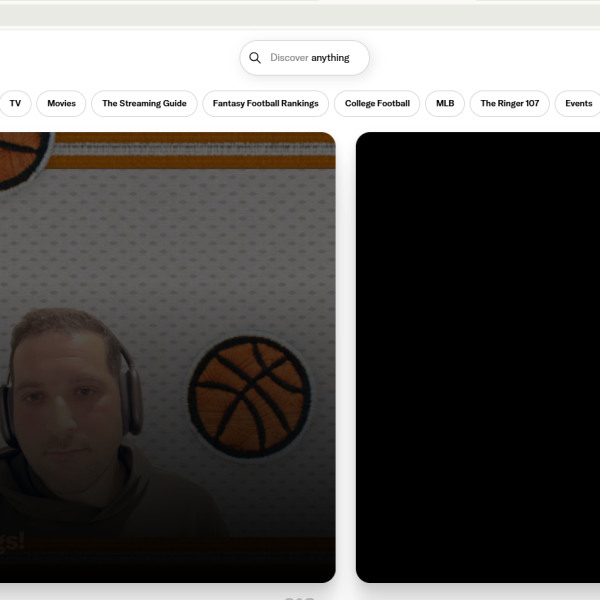Screen dimensions: 600x600
Task: Click the magnifying glass search icon
Action: [x=255, y=58]
